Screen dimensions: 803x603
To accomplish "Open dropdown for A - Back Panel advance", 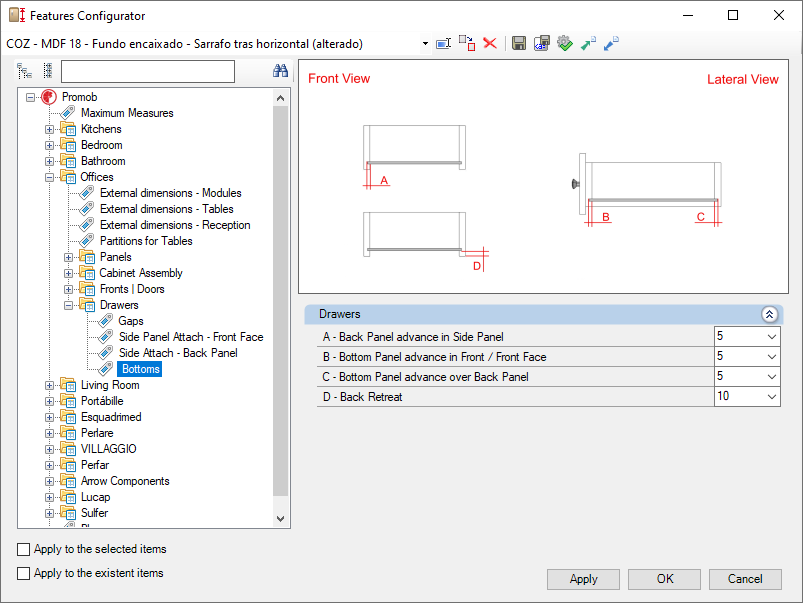I will (772, 337).
